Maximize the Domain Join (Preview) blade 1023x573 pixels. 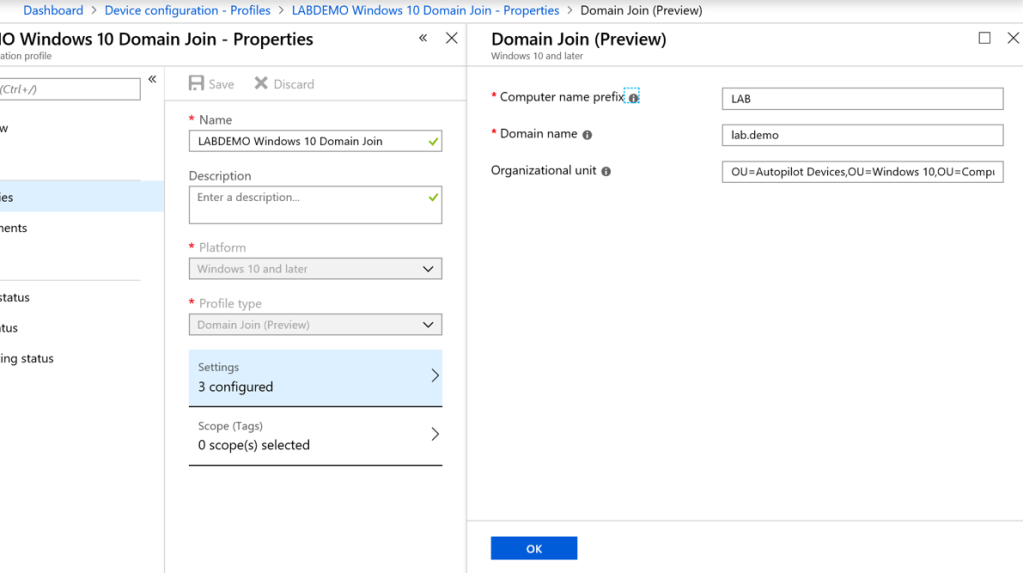click(984, 38)
